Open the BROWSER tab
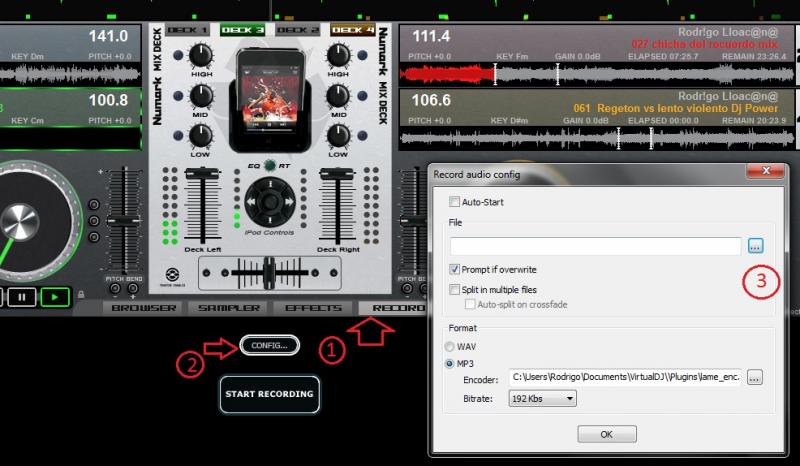800x466 pixels. click(143, 308)
